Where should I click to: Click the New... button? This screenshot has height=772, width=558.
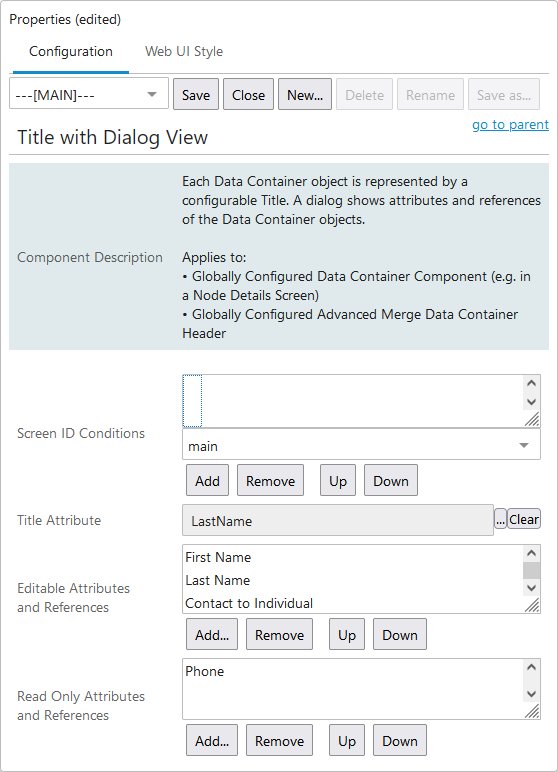point(305,95)
